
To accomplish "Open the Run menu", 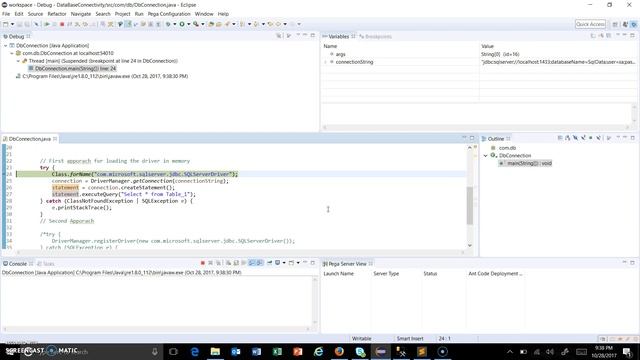I will (x=139, y=14).
